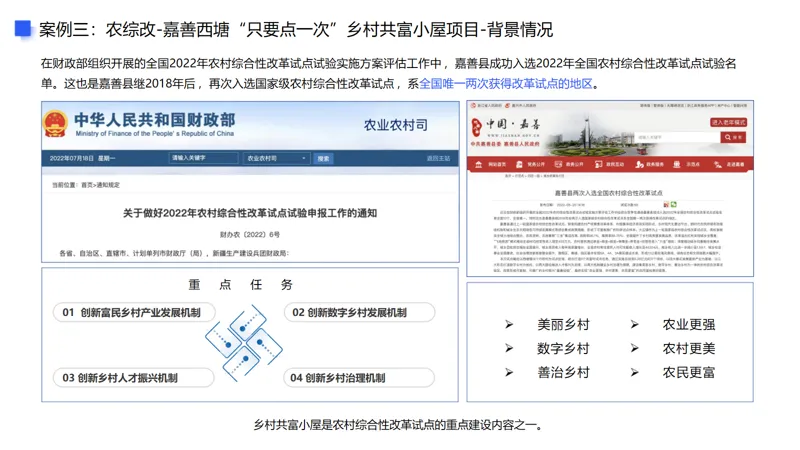The width and height of the screenshot is (800, 450).
Task: Select the 02 创新数字乡村发展机制 pill
Action: (x=359, y=312)
